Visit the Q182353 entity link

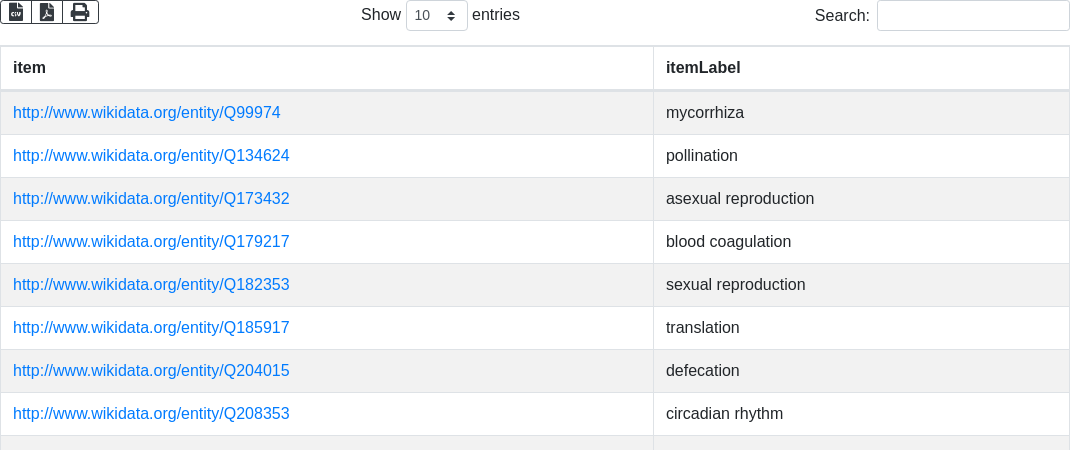click(x=151, y=285)
